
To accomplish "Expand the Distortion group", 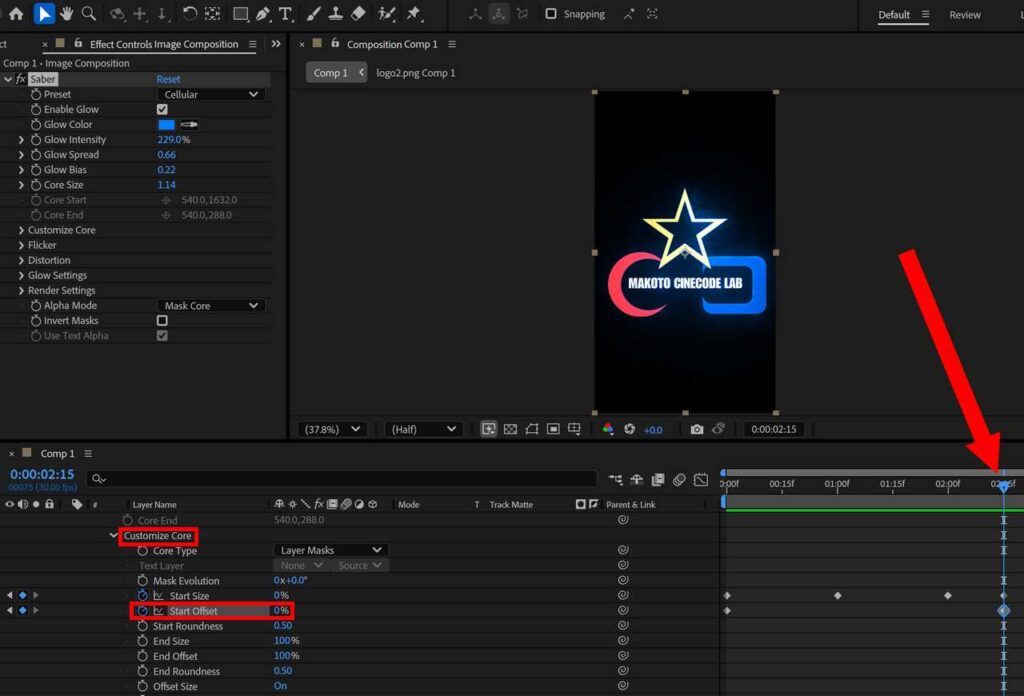I will point(21,260).
